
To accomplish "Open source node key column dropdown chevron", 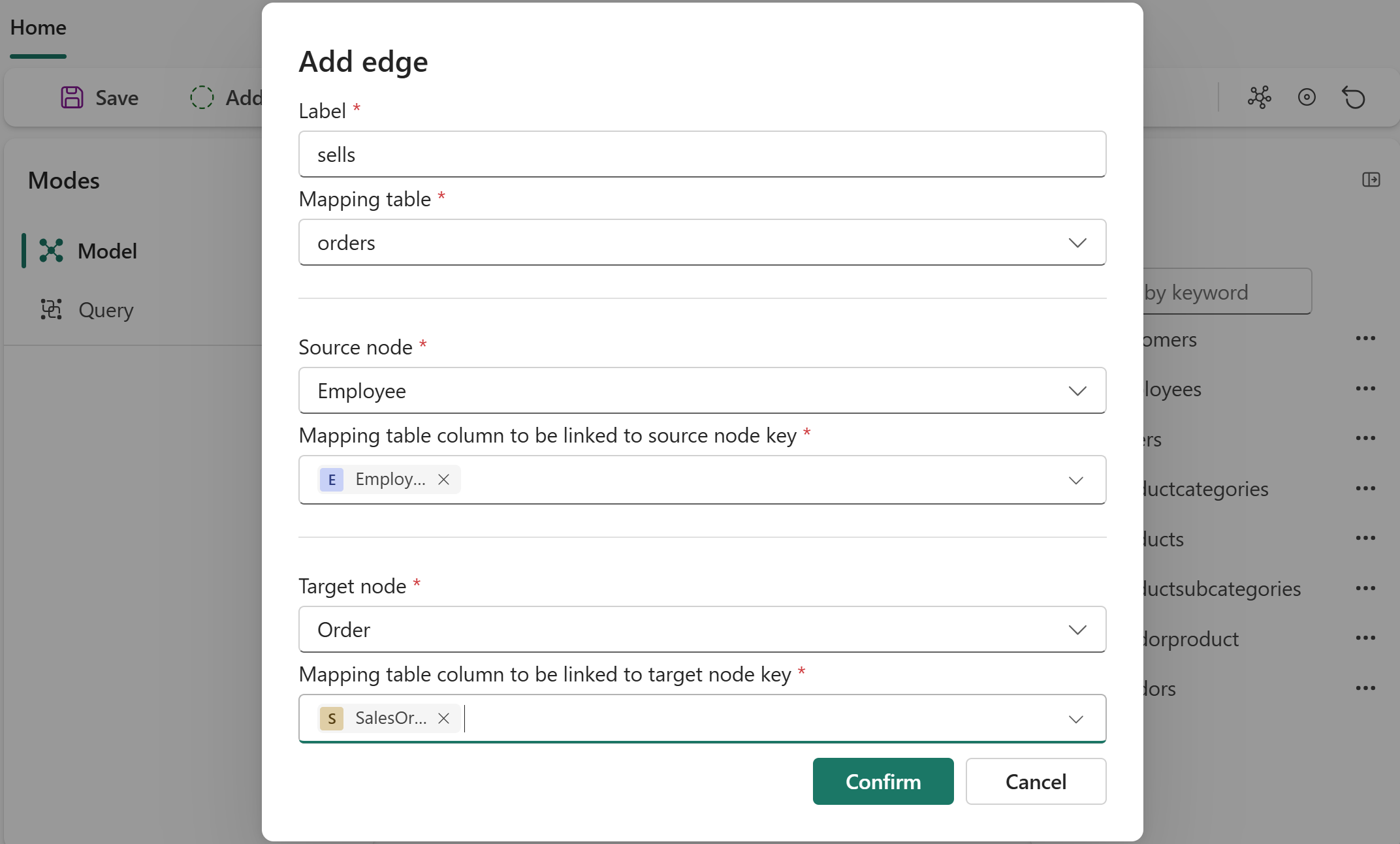I will (x=1075, y=480).
